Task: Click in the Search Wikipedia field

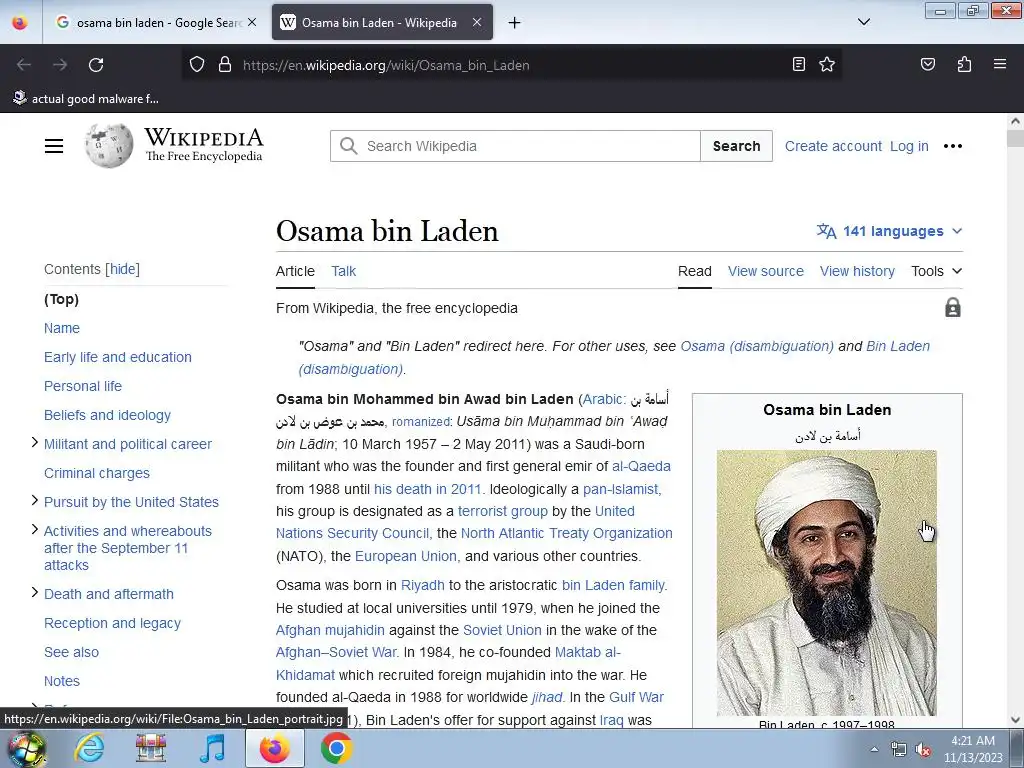Action: (516, 146)
